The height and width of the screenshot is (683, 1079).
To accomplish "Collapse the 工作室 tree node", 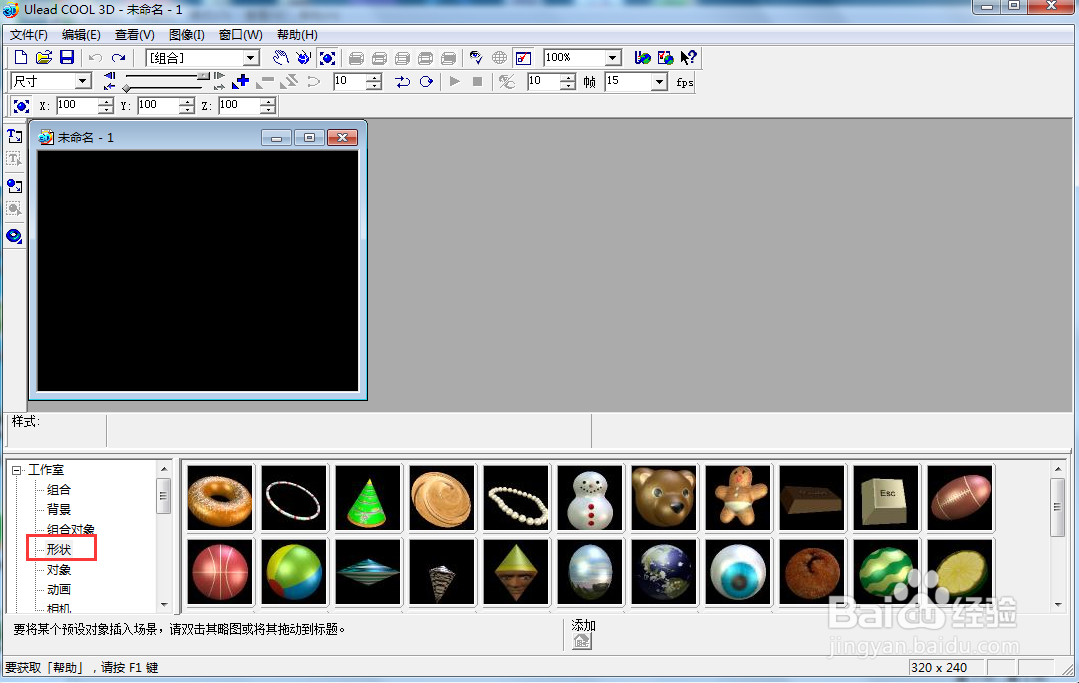I will tap(17, 470).
